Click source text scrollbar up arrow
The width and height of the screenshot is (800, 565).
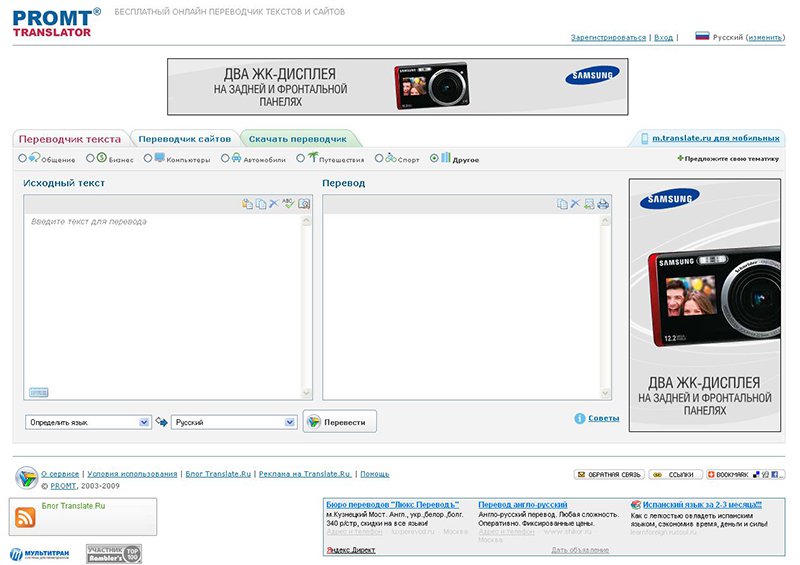(307, 221)
